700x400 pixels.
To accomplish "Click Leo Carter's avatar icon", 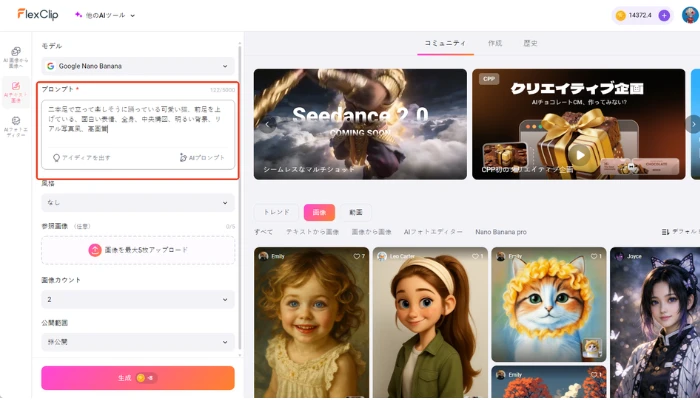I will (x=382, y=256).
